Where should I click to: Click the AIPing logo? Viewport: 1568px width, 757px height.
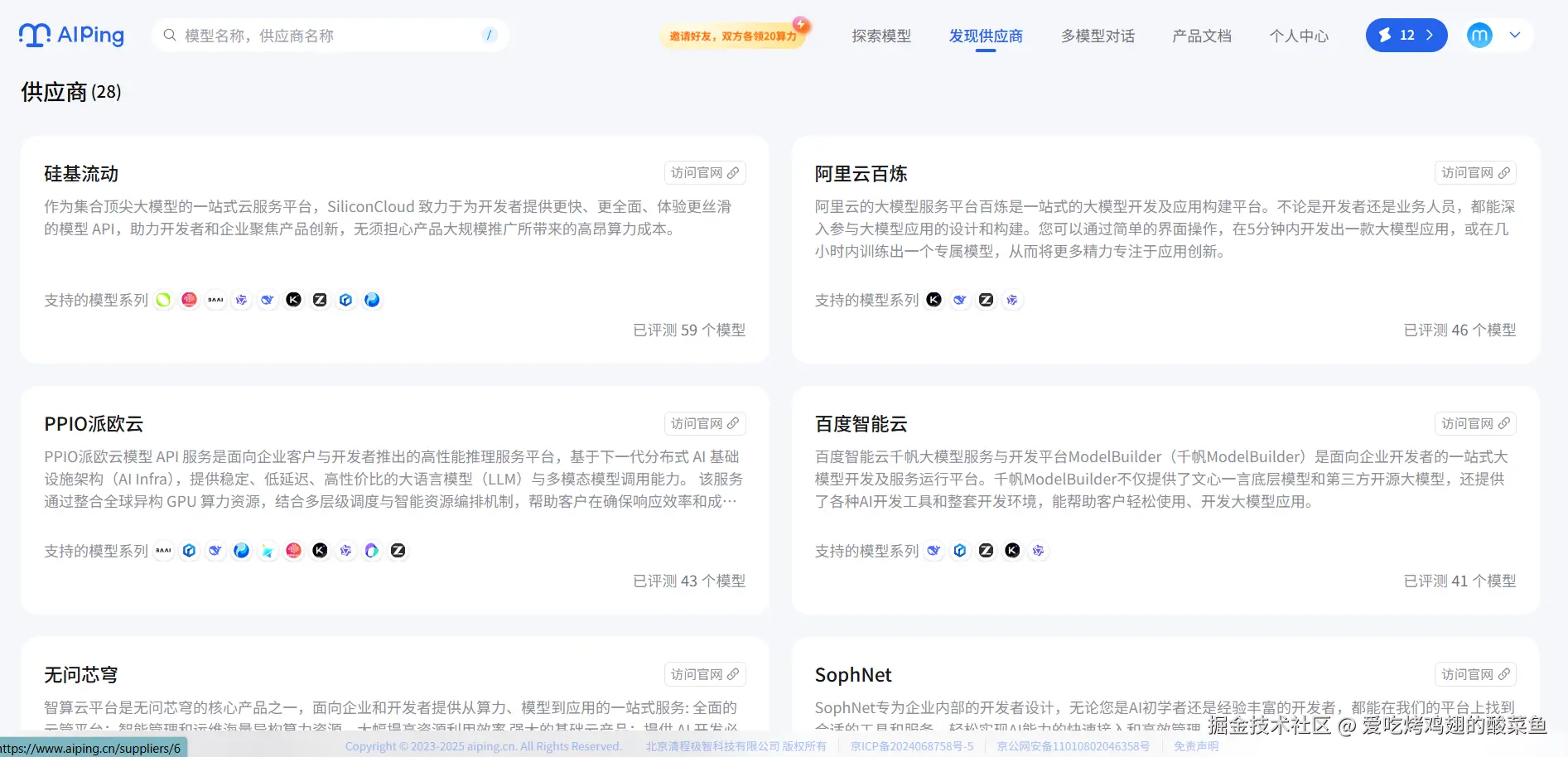[71, 35]
